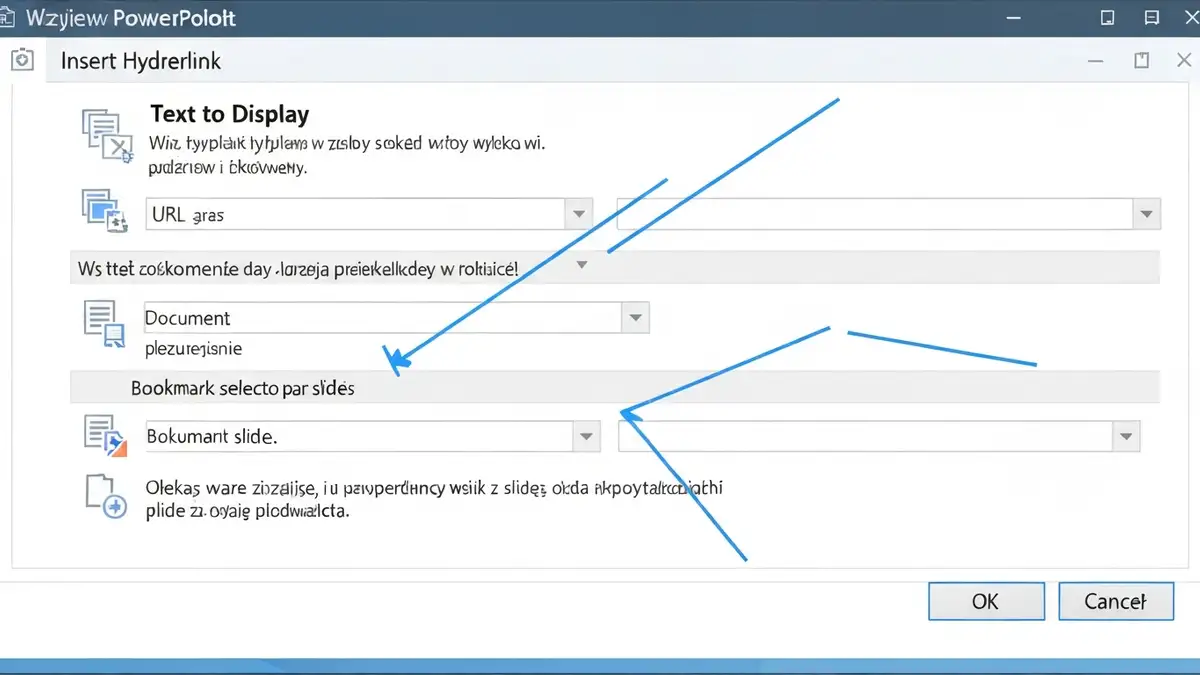Confirm with the OK button

click(986, 601)
